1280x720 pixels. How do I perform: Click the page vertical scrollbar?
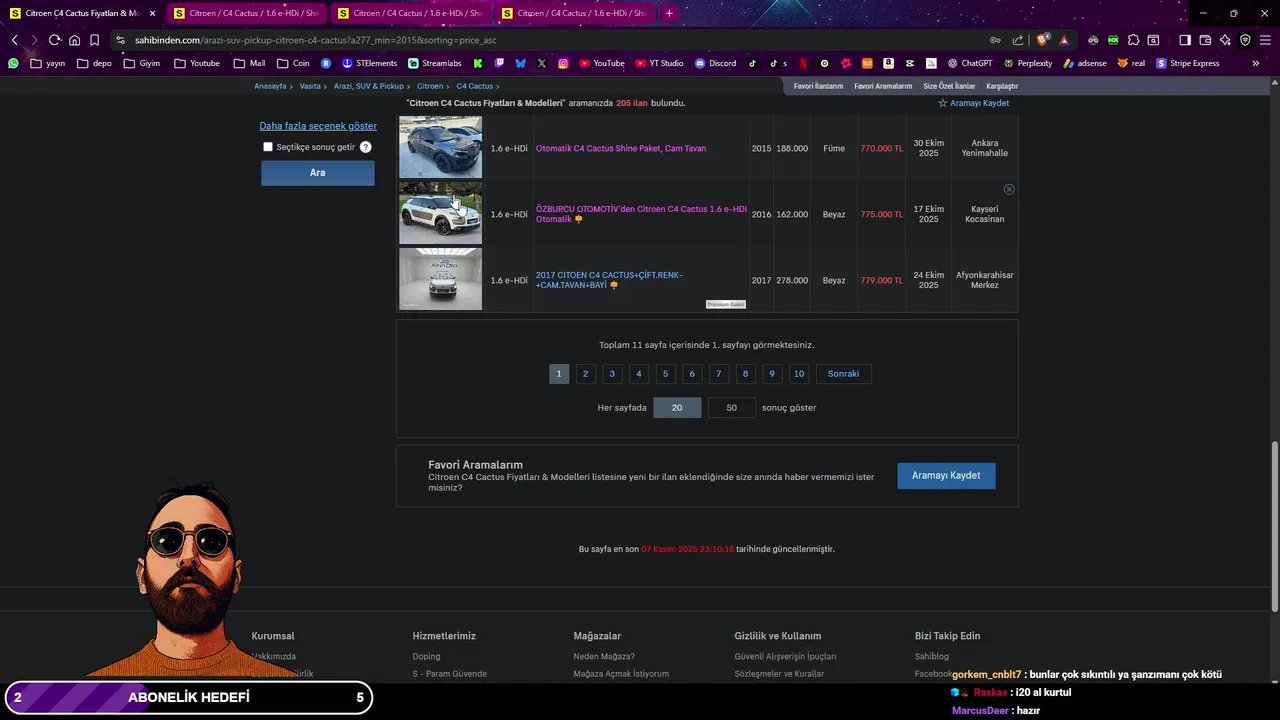pos(1274,525)
